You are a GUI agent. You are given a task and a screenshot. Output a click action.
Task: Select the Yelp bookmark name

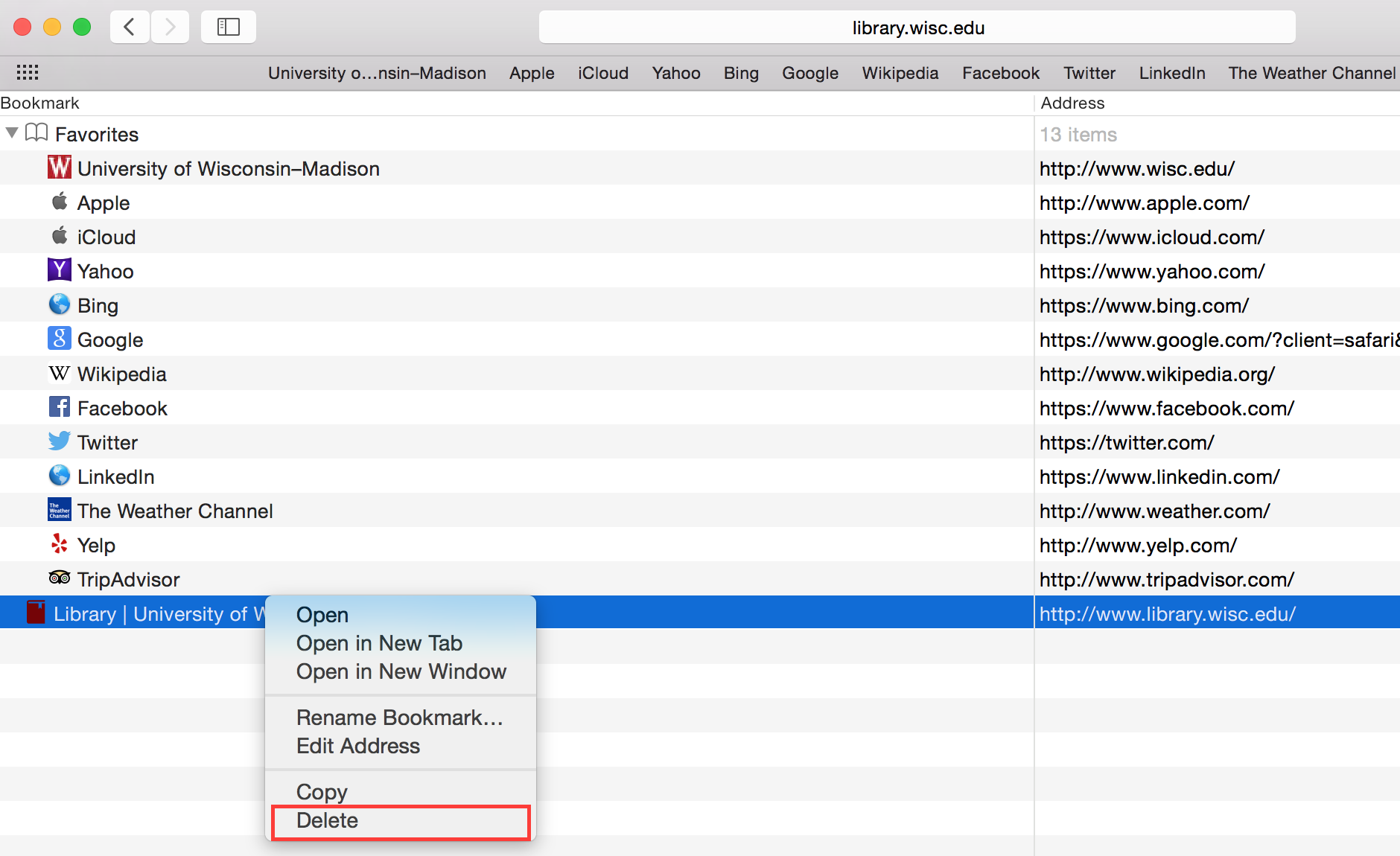tap(96, 546)
